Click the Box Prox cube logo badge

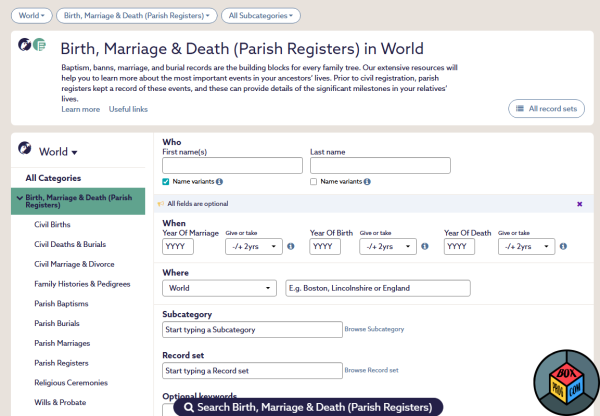[566, 383]
